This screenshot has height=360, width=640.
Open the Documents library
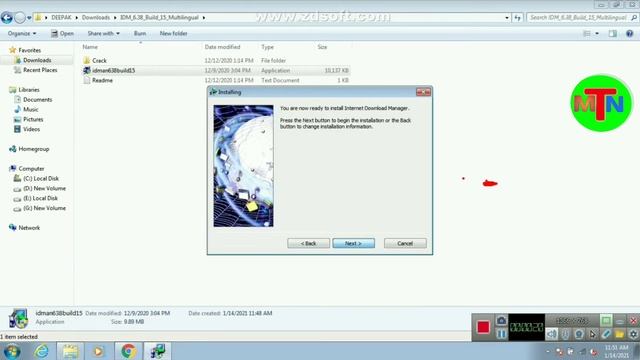pyautogui.click(x=37, y=99)
